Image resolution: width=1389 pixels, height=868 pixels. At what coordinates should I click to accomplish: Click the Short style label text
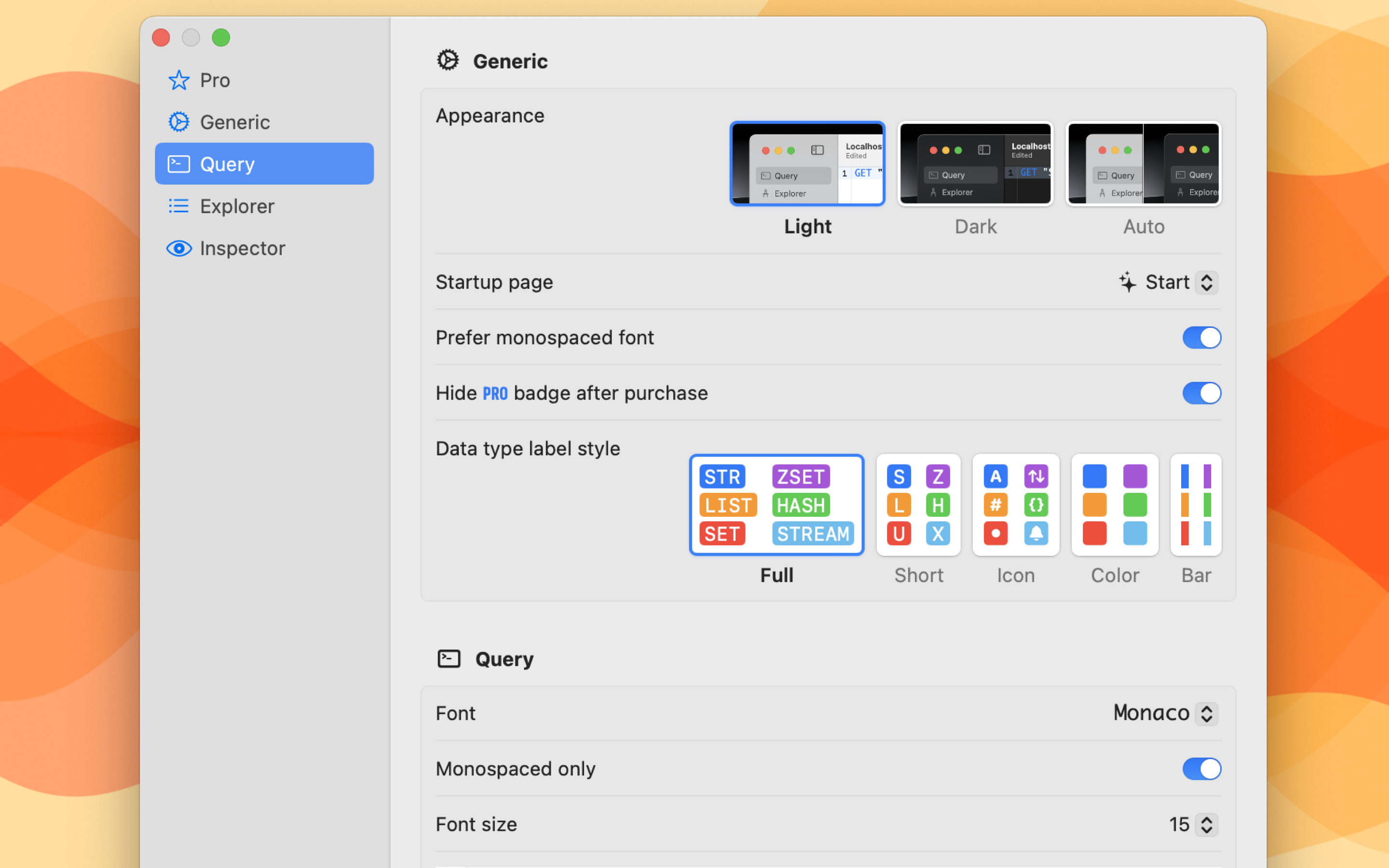(918, 575)
